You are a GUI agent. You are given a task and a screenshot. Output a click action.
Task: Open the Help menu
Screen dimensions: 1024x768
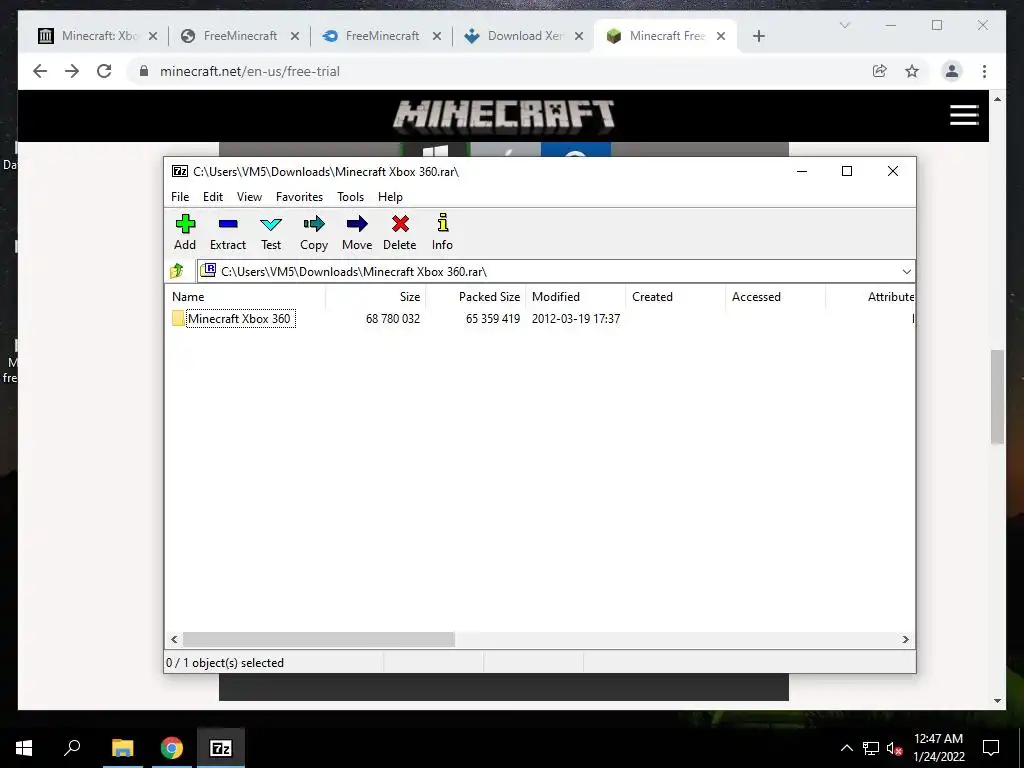click(391, 197)
